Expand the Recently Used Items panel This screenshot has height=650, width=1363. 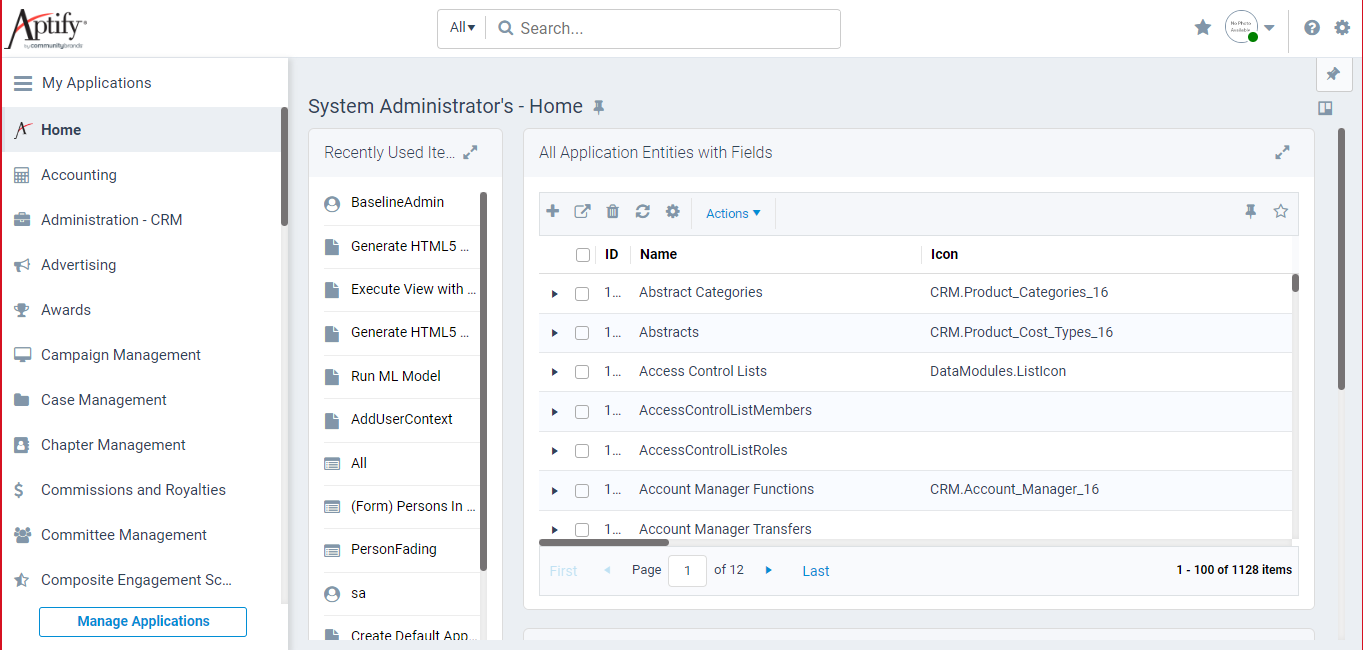pyautogui.click(x=470, y=153)
